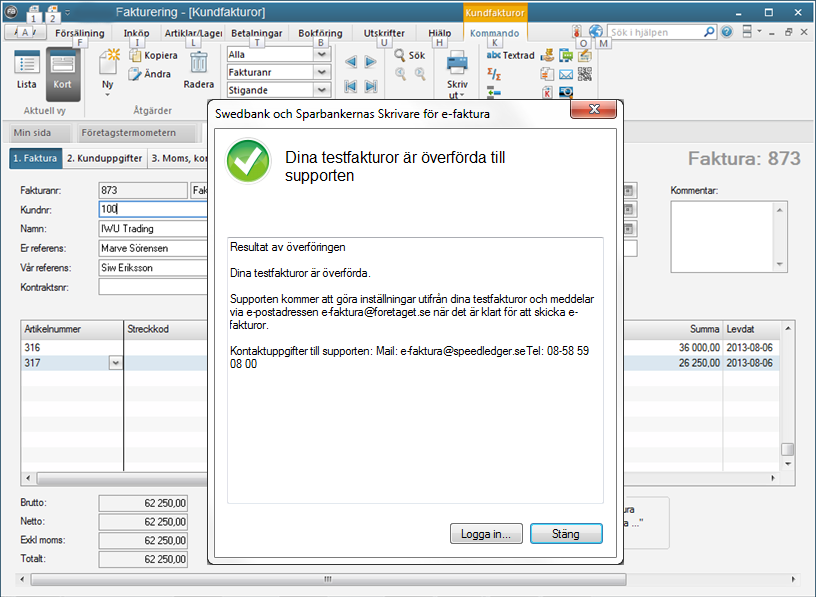Image resolution: width=816 pixels, height=597 pixels.
Task: Click the search next magnifier icon
Action: pos(420,74)
